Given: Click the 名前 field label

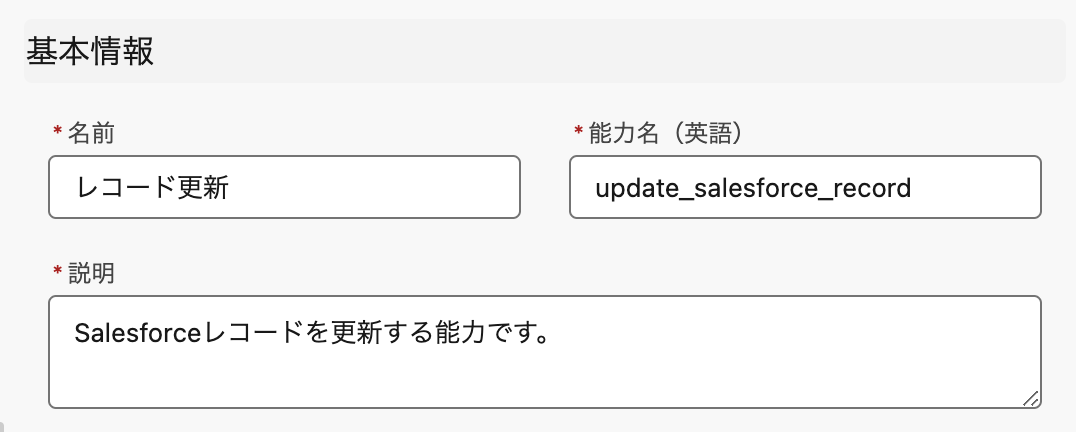Looking at the screenshot, I should (x=89, y=133).
